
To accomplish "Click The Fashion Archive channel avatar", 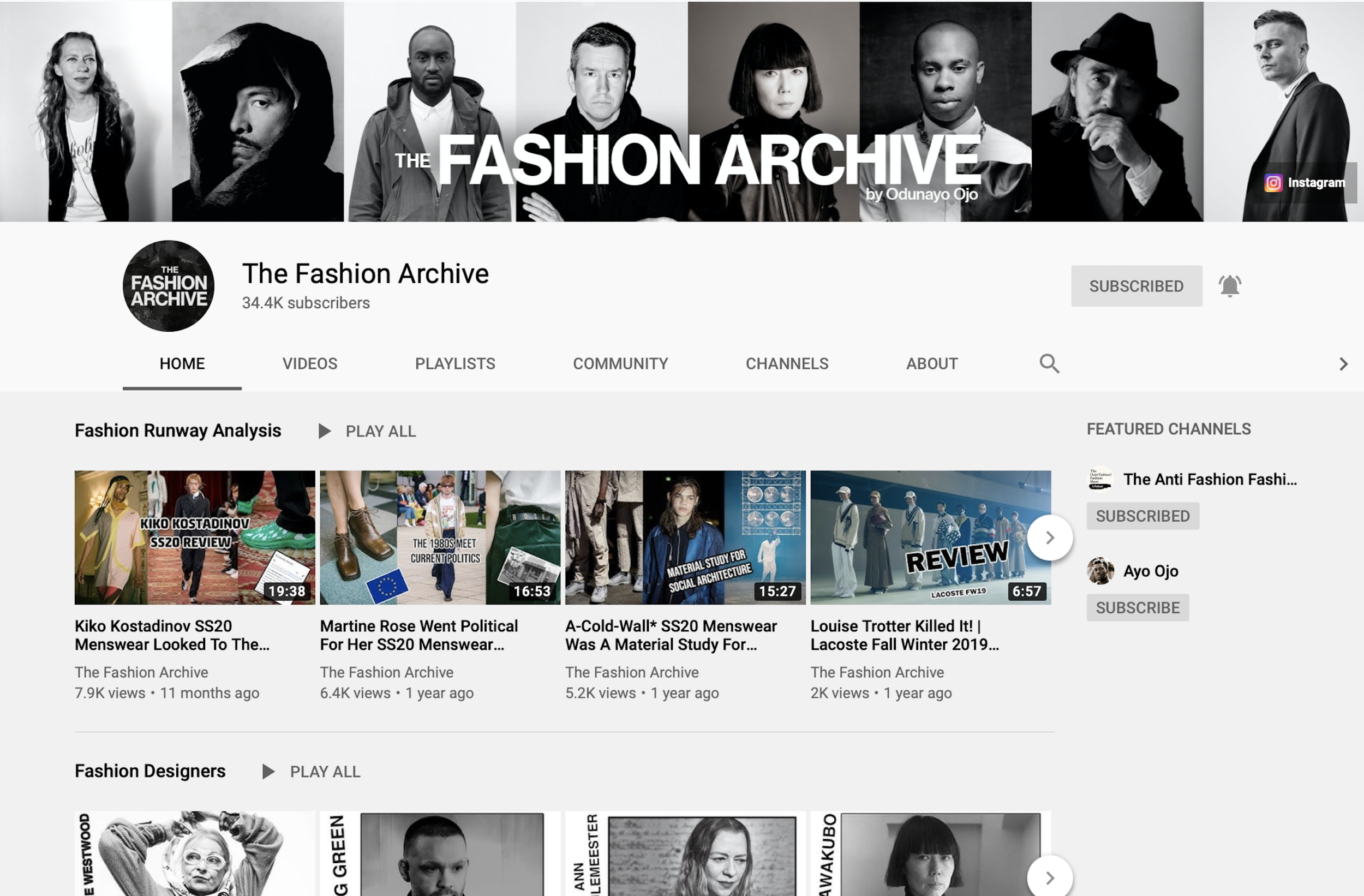I will point(169,285).
